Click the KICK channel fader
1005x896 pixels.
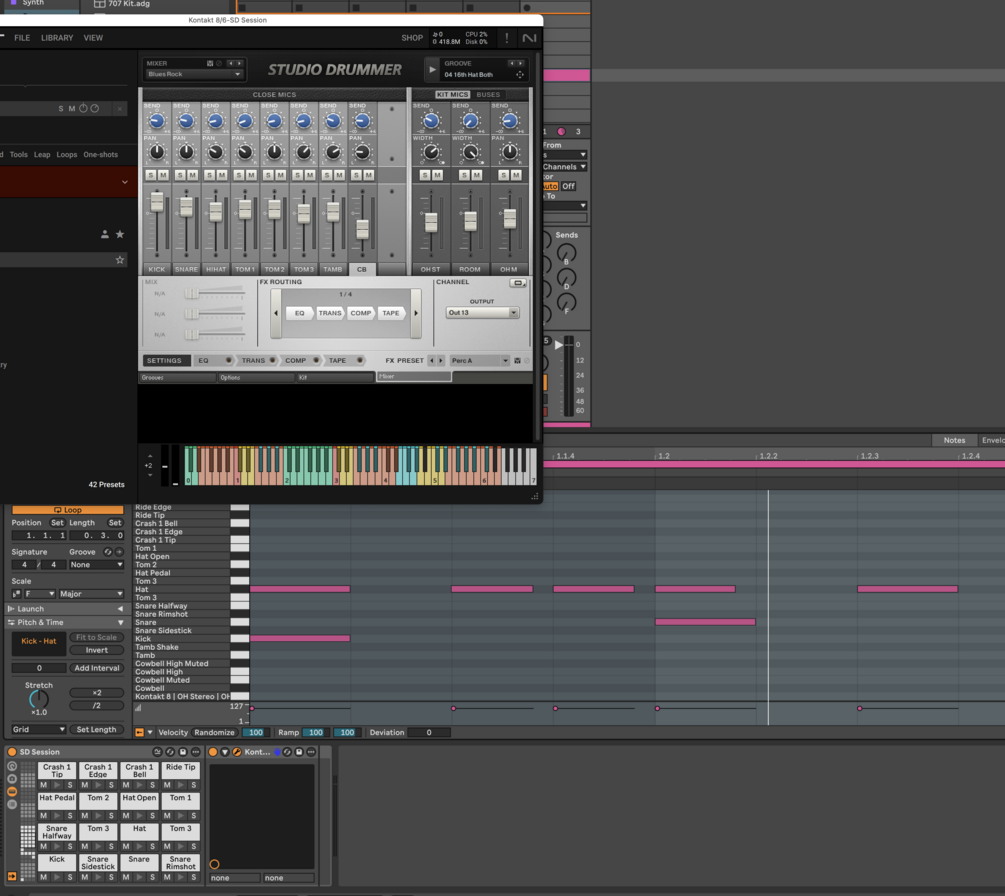(157, 202)
